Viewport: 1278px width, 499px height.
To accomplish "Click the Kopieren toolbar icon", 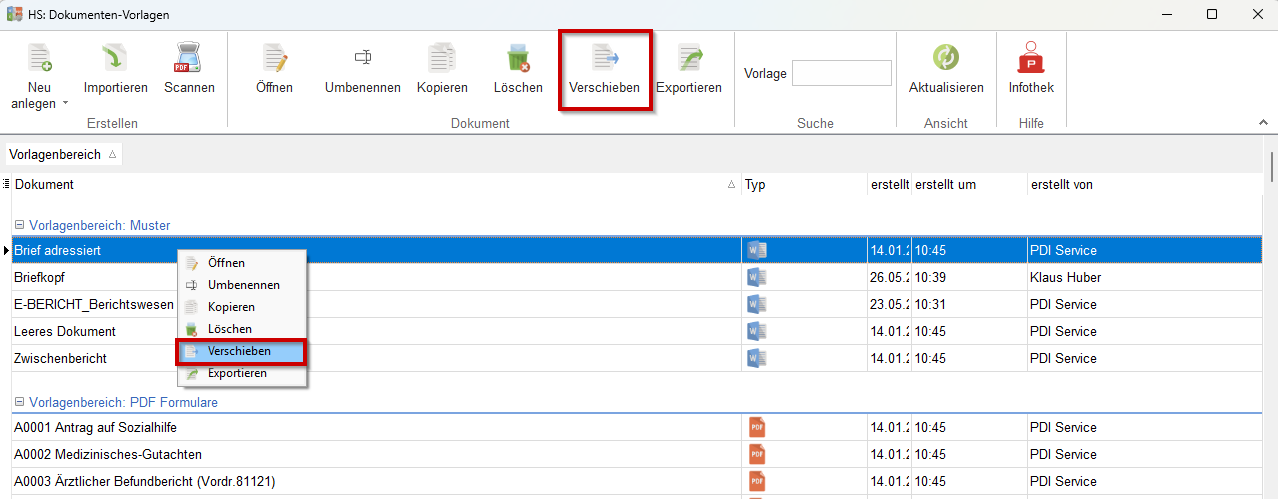I will click(x=442, y=57).
